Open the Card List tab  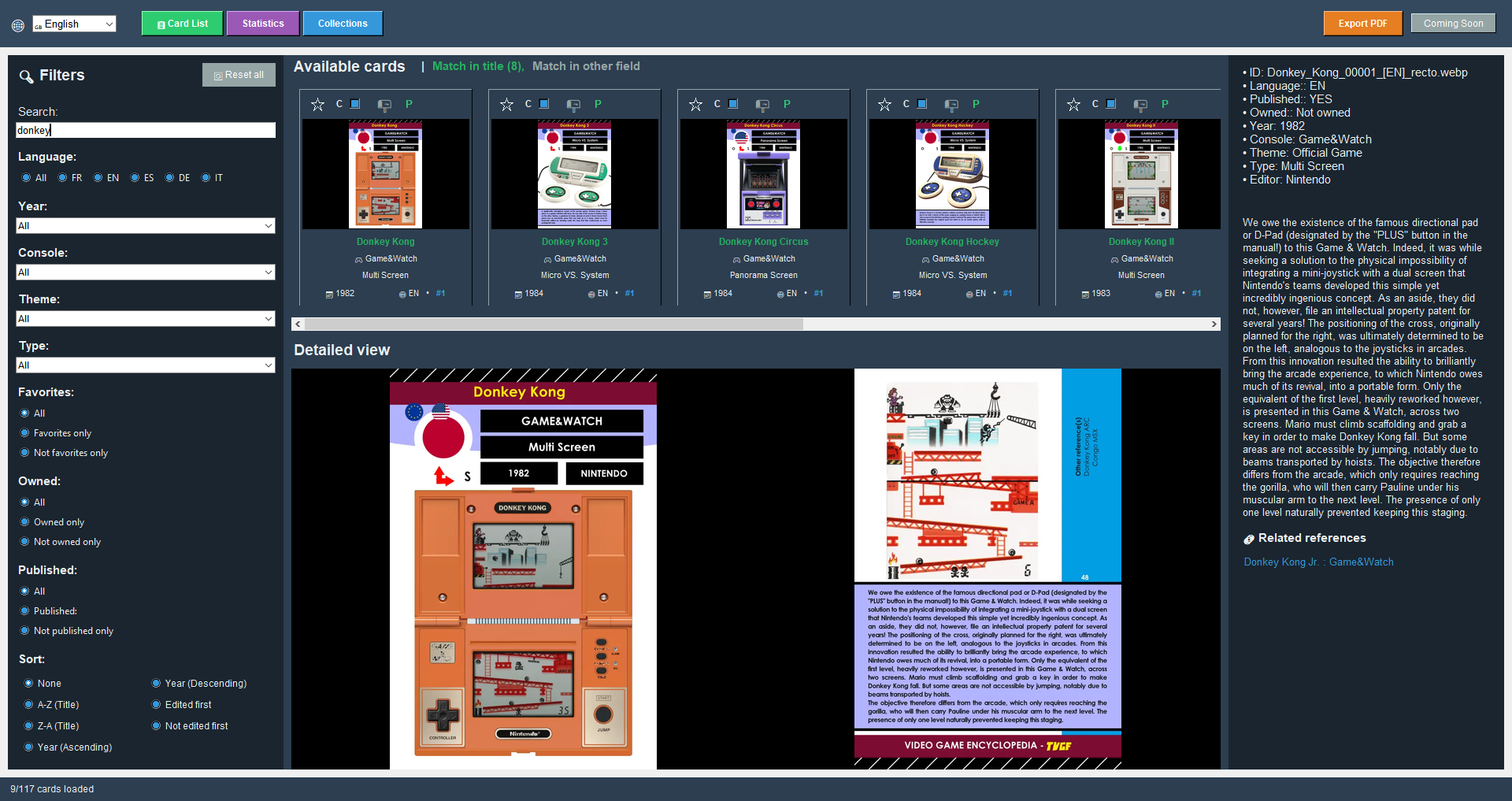[x=183, y=24]
